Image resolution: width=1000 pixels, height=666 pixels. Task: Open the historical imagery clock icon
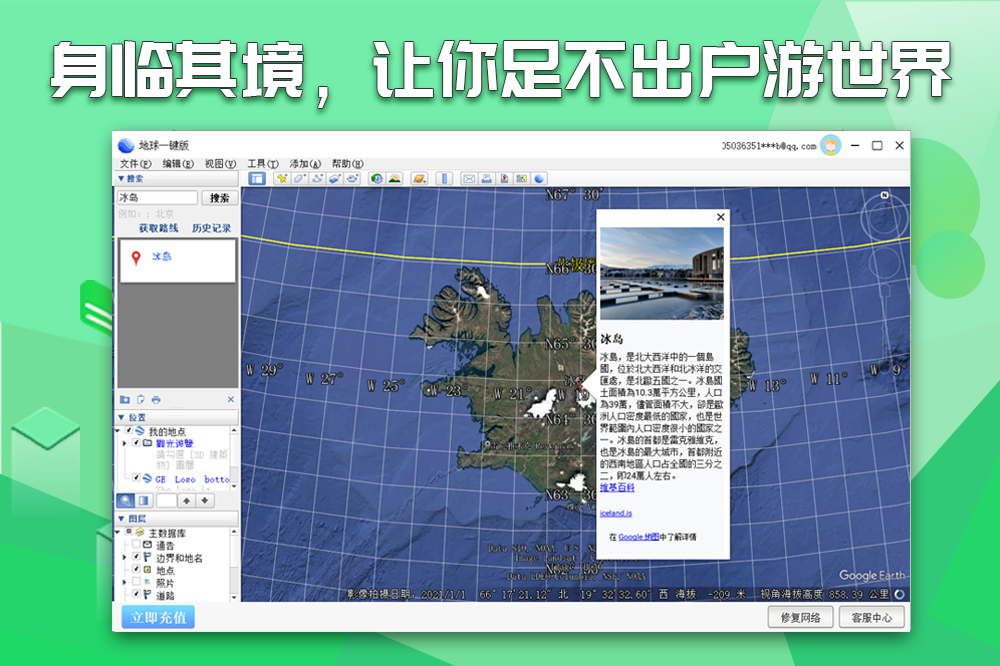(x=377, y=178)
